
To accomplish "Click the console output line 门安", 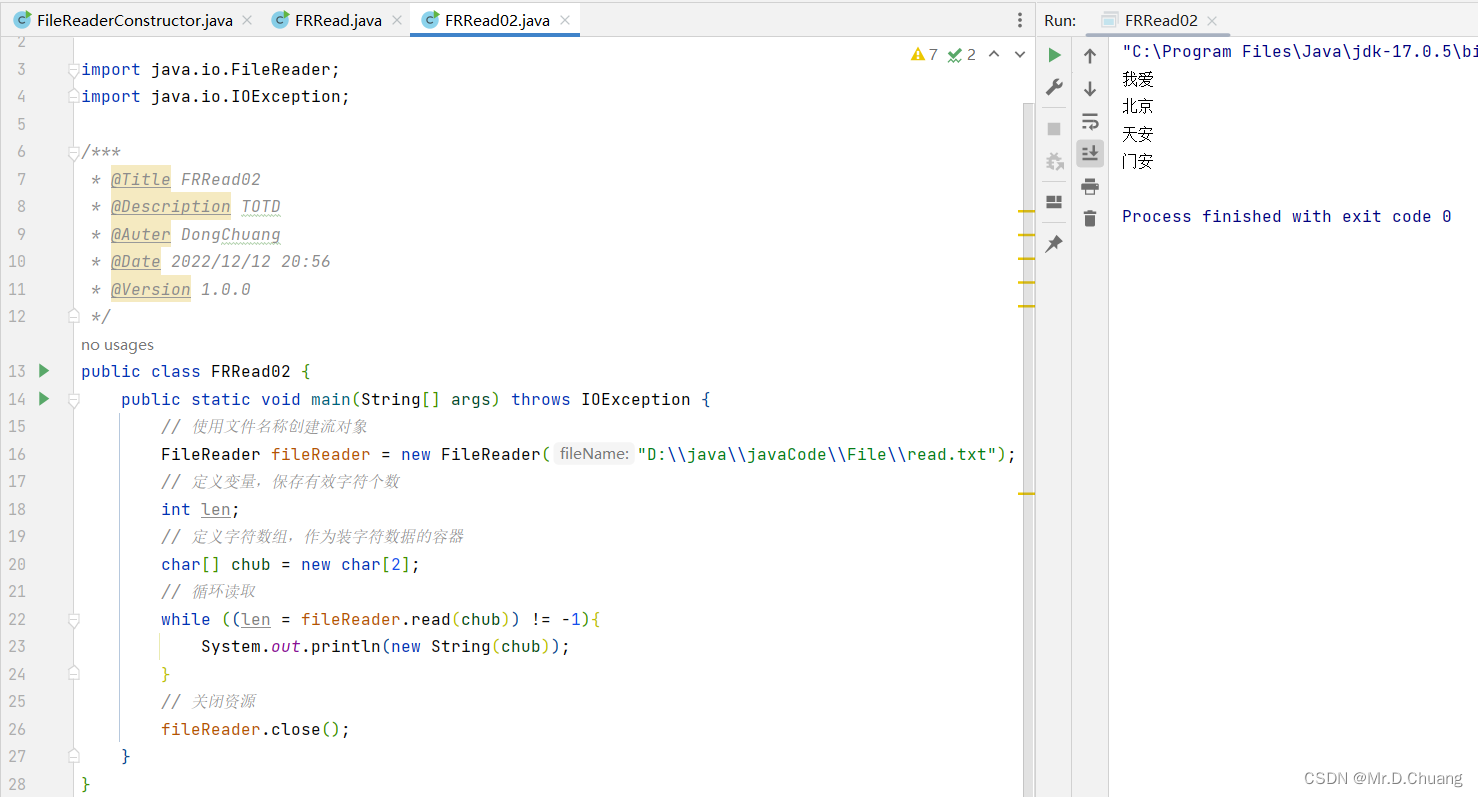I will pyautogui.click(x=1138, y=161).
